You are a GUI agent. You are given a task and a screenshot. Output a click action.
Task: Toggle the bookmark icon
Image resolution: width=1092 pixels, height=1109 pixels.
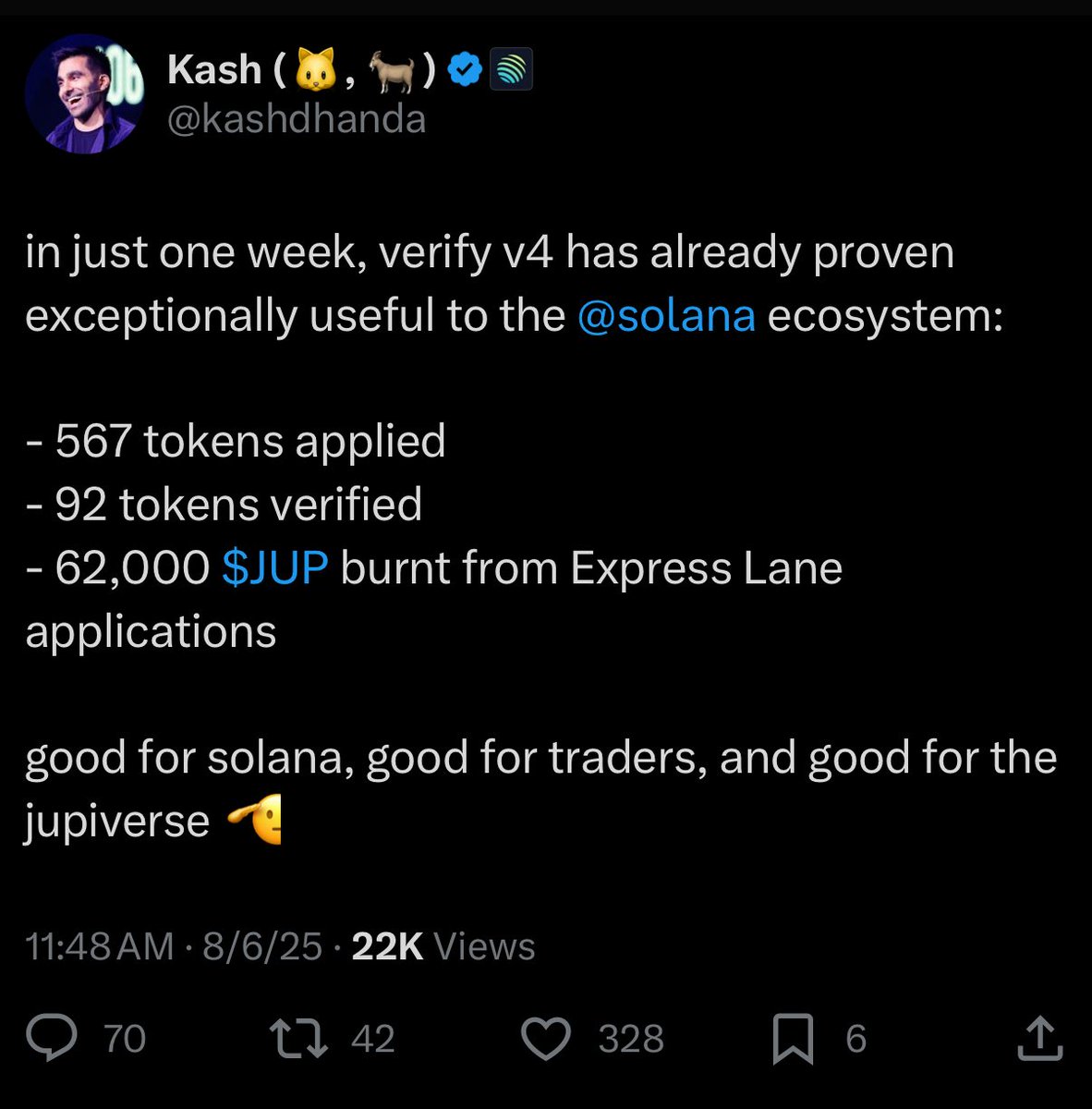[x=793, y=1038]
